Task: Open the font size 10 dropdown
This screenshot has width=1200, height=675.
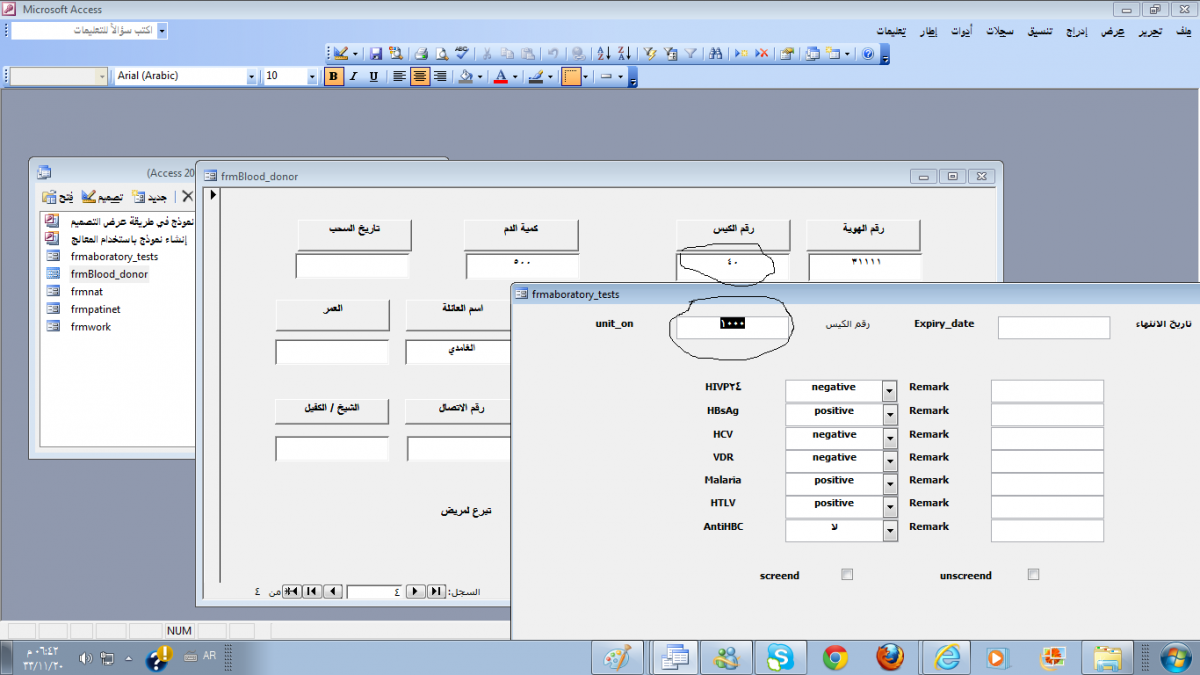Action: click(312, 76)
